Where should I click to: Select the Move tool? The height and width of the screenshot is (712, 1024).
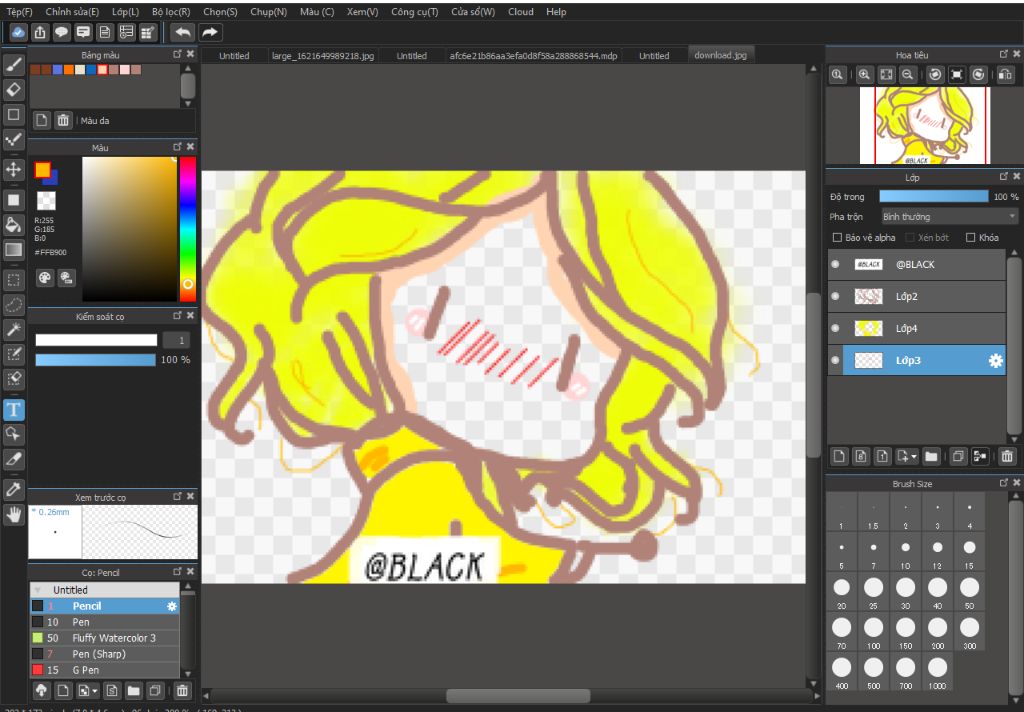coord(14,170)
